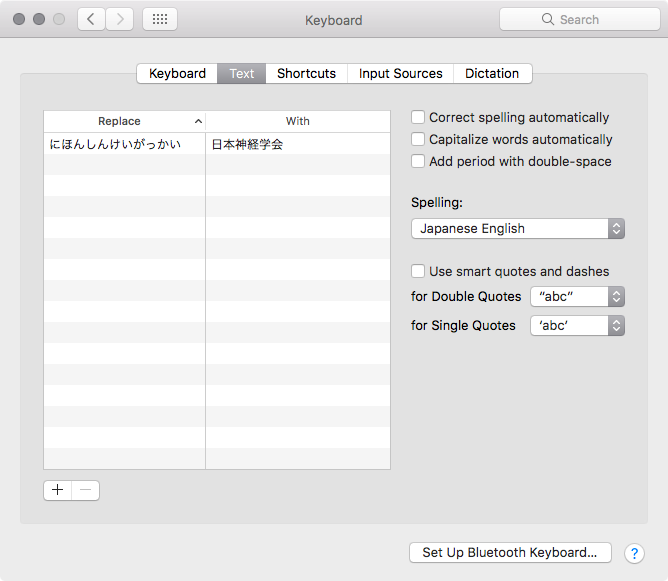The width and height of the screenshot is (668, 581).
Task: Open help with the question mark button
Action: (x=634, y=553)
